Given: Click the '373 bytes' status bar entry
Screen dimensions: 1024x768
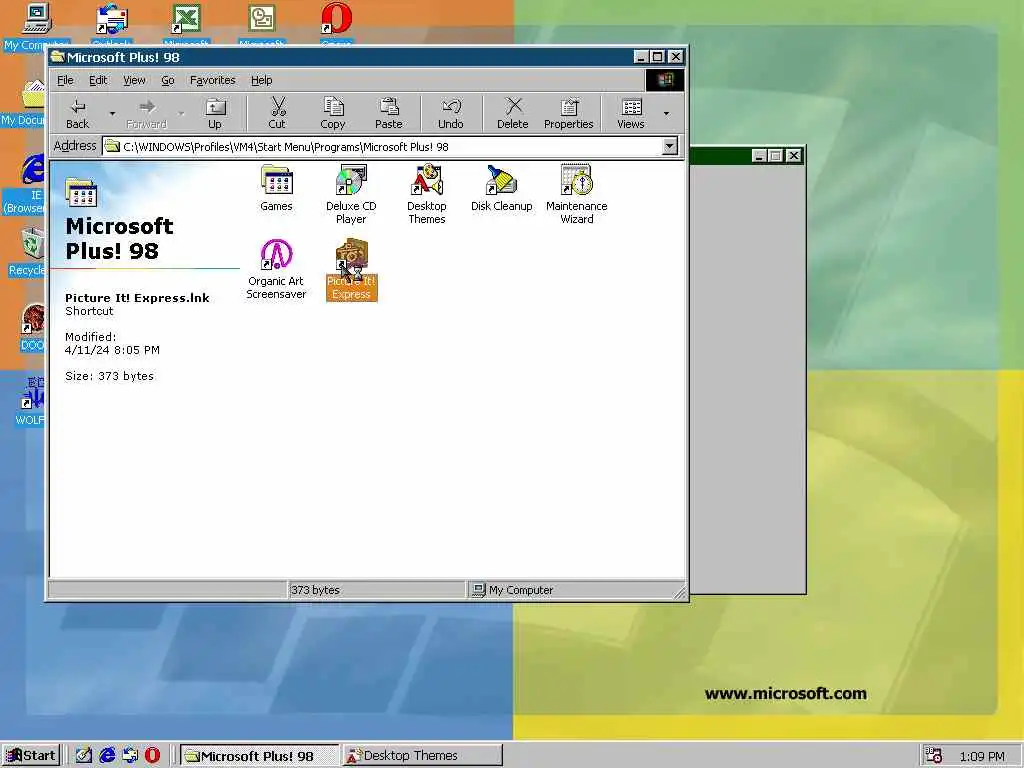Looking at the screenshot, I should point(376,590).
